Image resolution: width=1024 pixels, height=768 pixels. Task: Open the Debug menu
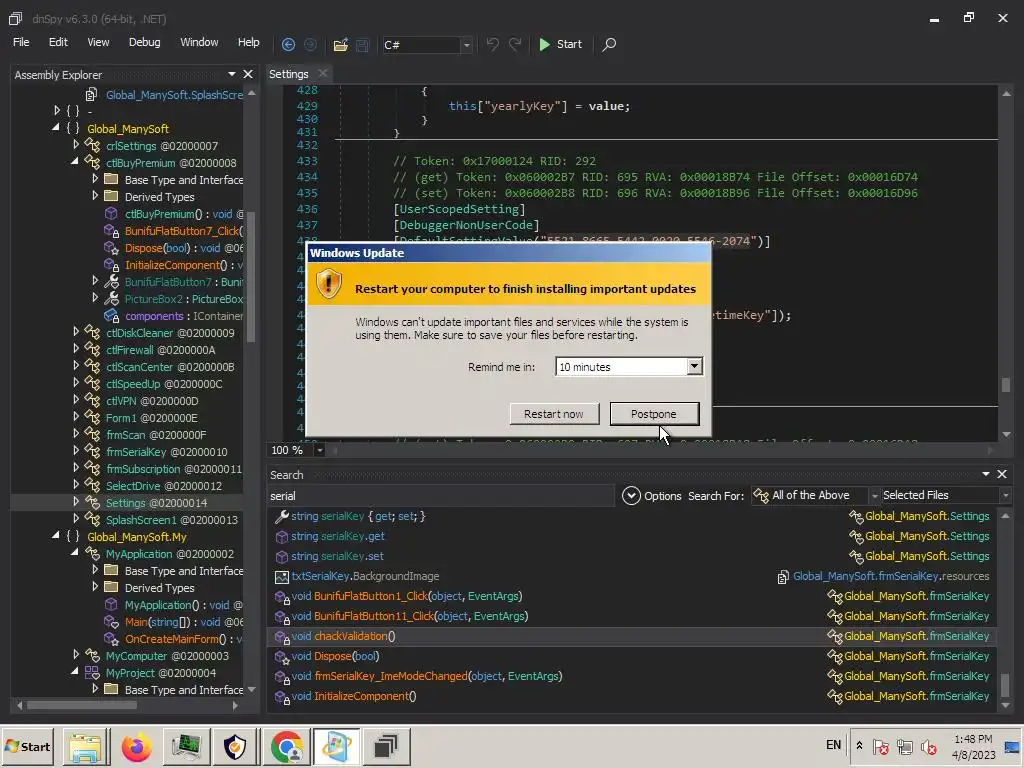coord(144,42)
